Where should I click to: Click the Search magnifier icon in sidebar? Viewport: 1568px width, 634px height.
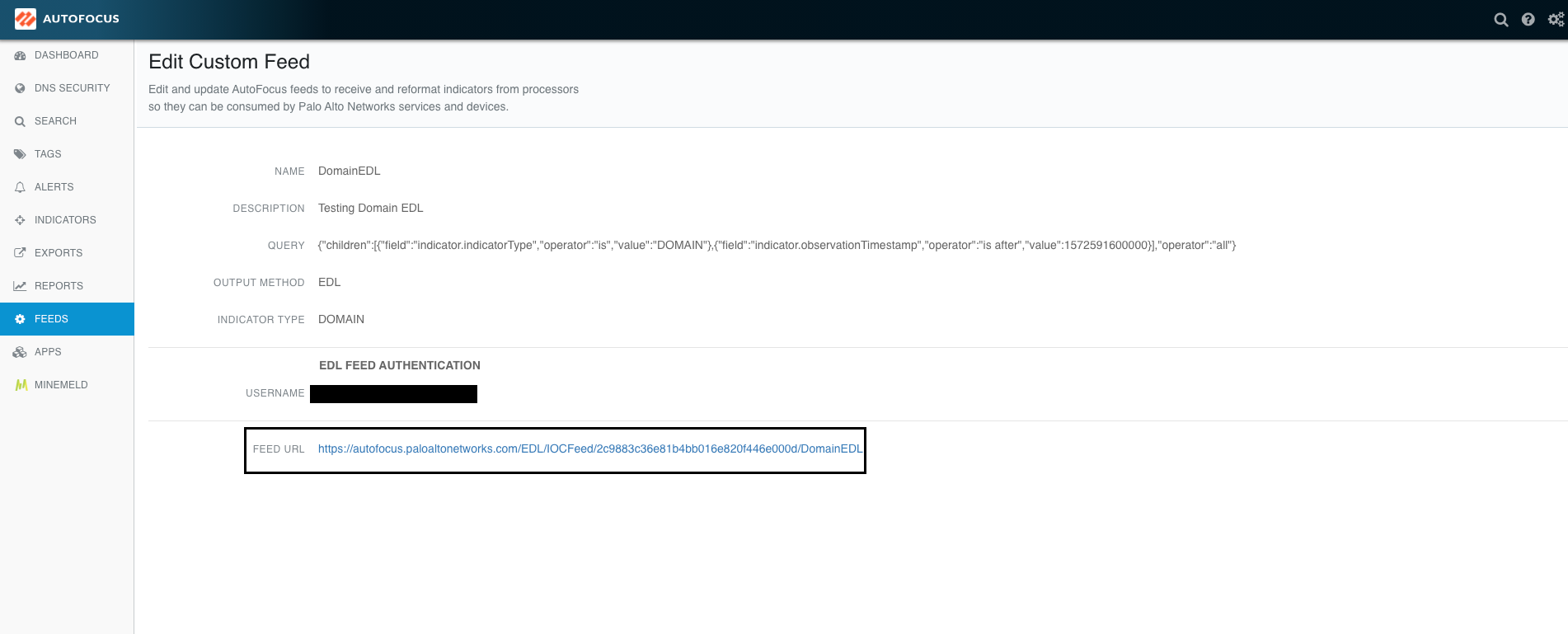coord(20,121)
